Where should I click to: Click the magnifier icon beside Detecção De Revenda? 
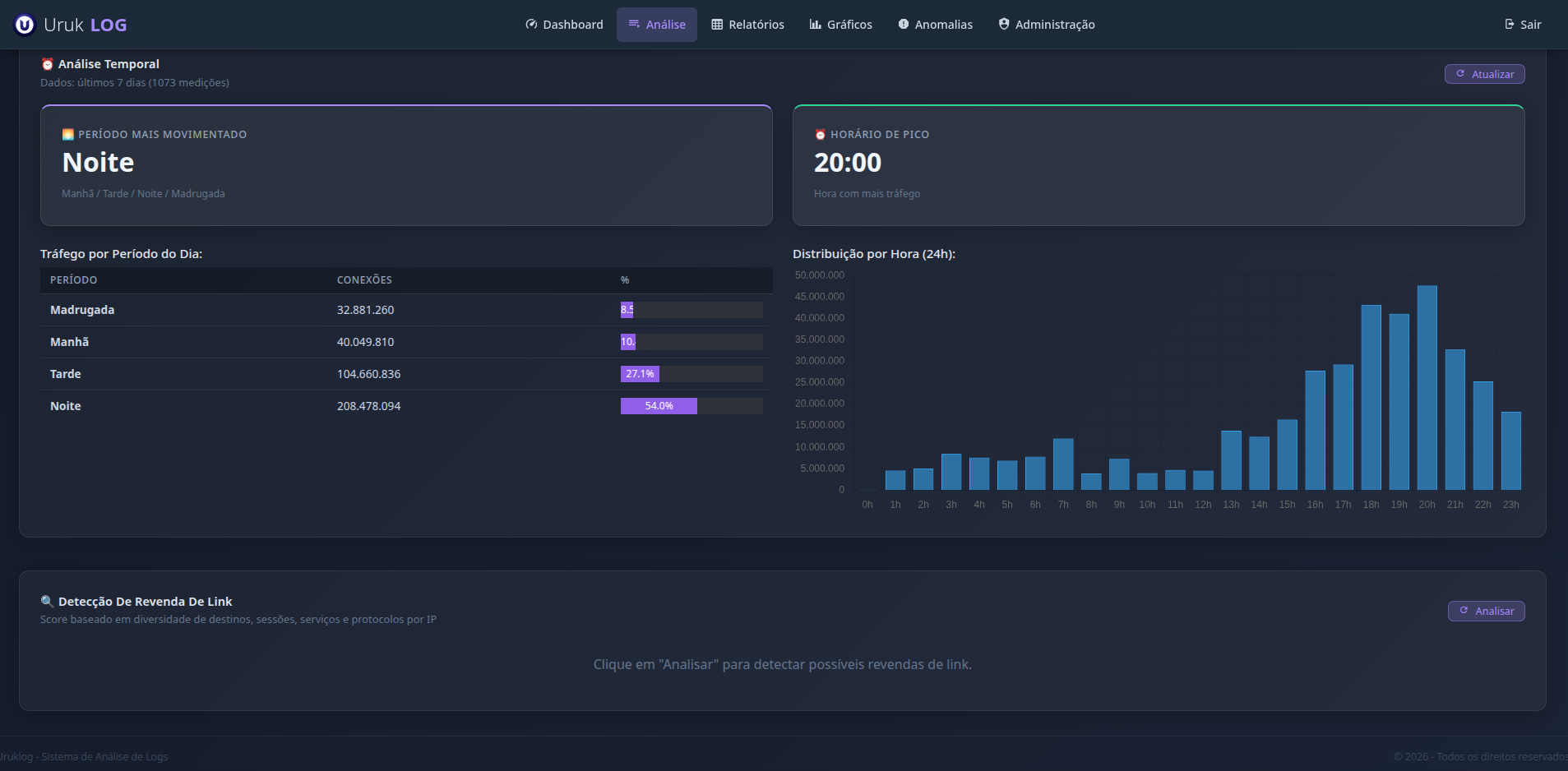[47, 602]
